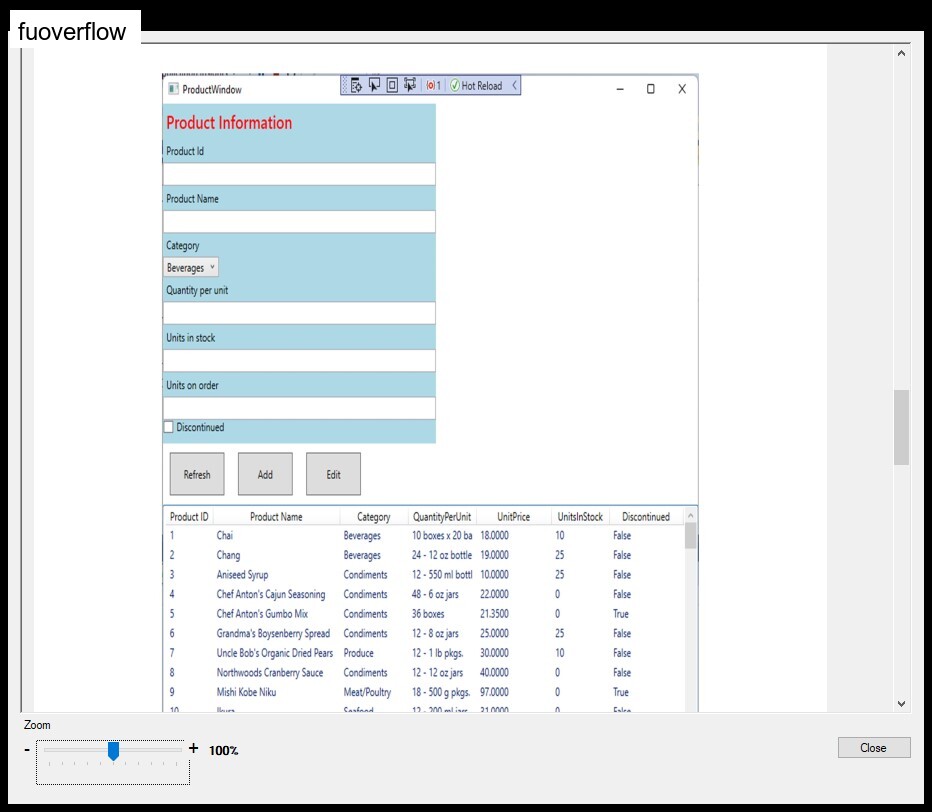Viewport: 932px width, 812px height.
Task: Click the UnitsInStock column header
Action: tap(580, 517)
